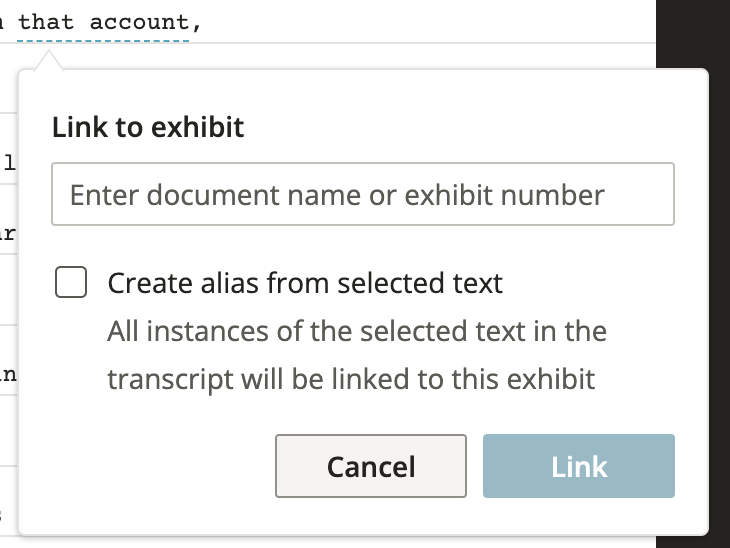The image size is (730, 548).
Task: Click the word "exhibit" in the dialog heading
Action: pos(207,128)
